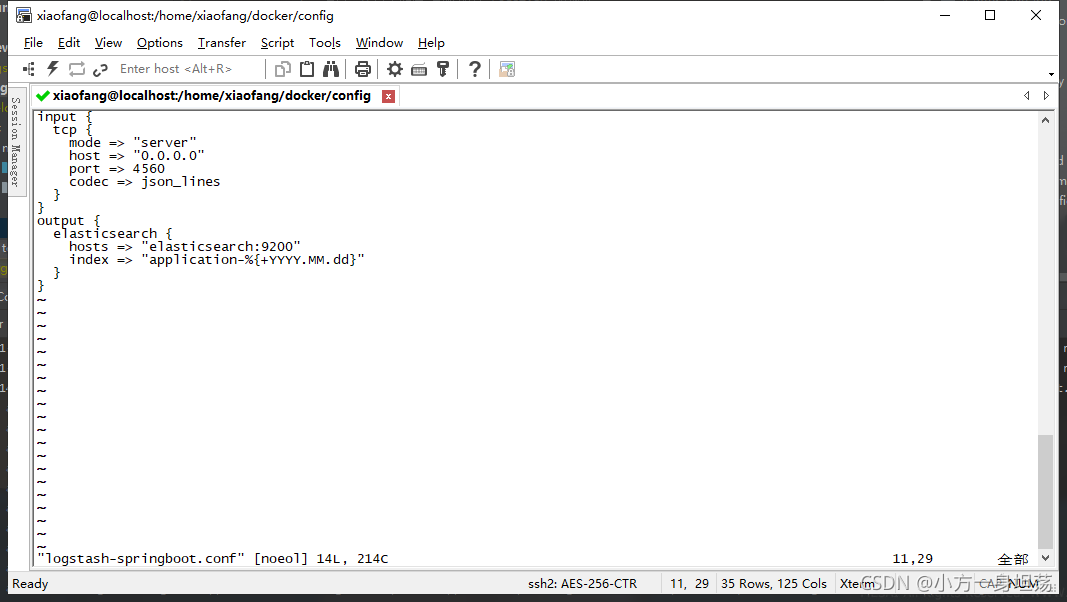Click the Paste clipboard icon
Viewport: 1067px width, 602px height.
(x=307, y=69)
